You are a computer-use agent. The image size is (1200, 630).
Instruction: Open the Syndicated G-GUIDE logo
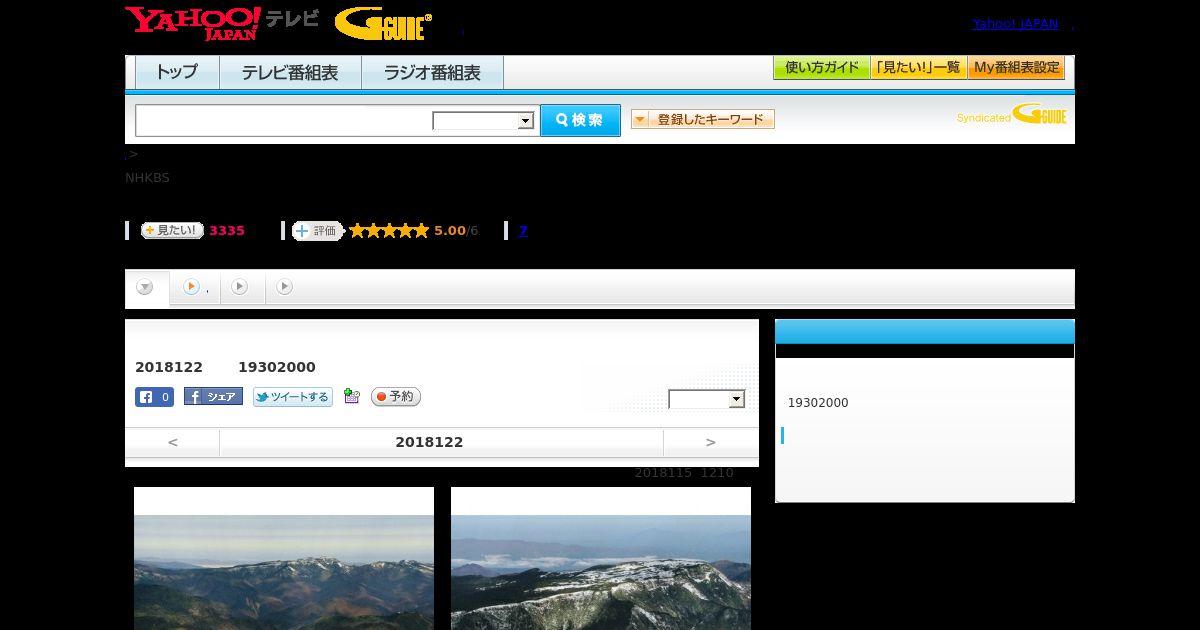pyautogui.click(x=1011, y=114)
